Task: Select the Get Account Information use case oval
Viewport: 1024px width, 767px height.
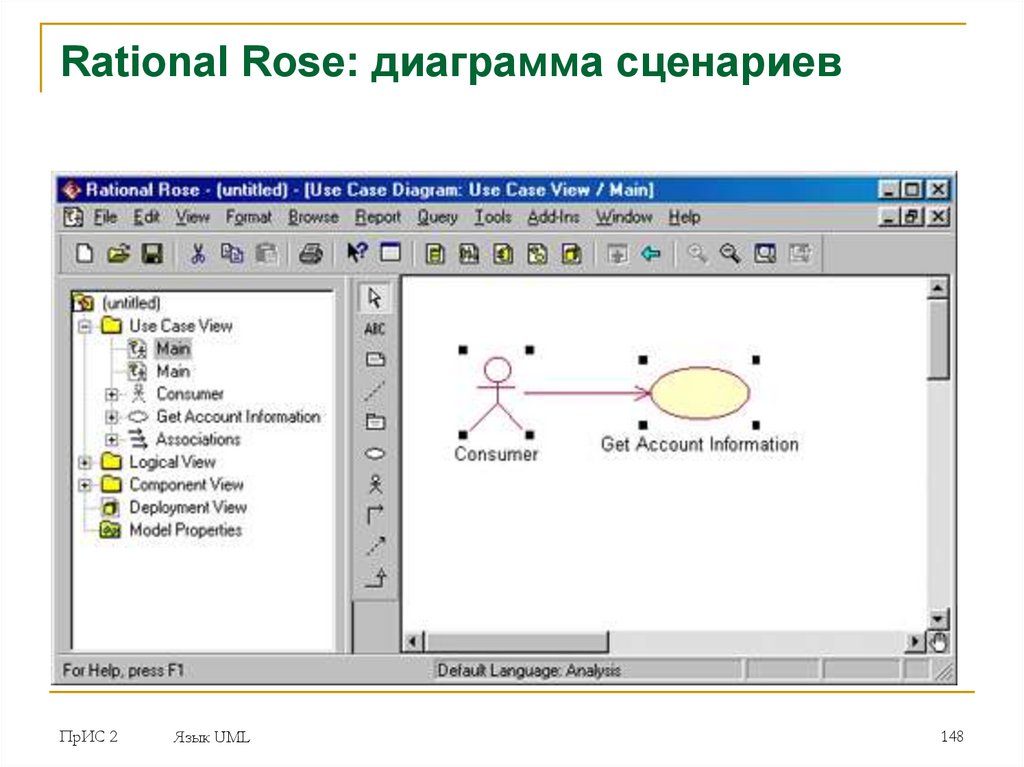Action: [699, 393]
